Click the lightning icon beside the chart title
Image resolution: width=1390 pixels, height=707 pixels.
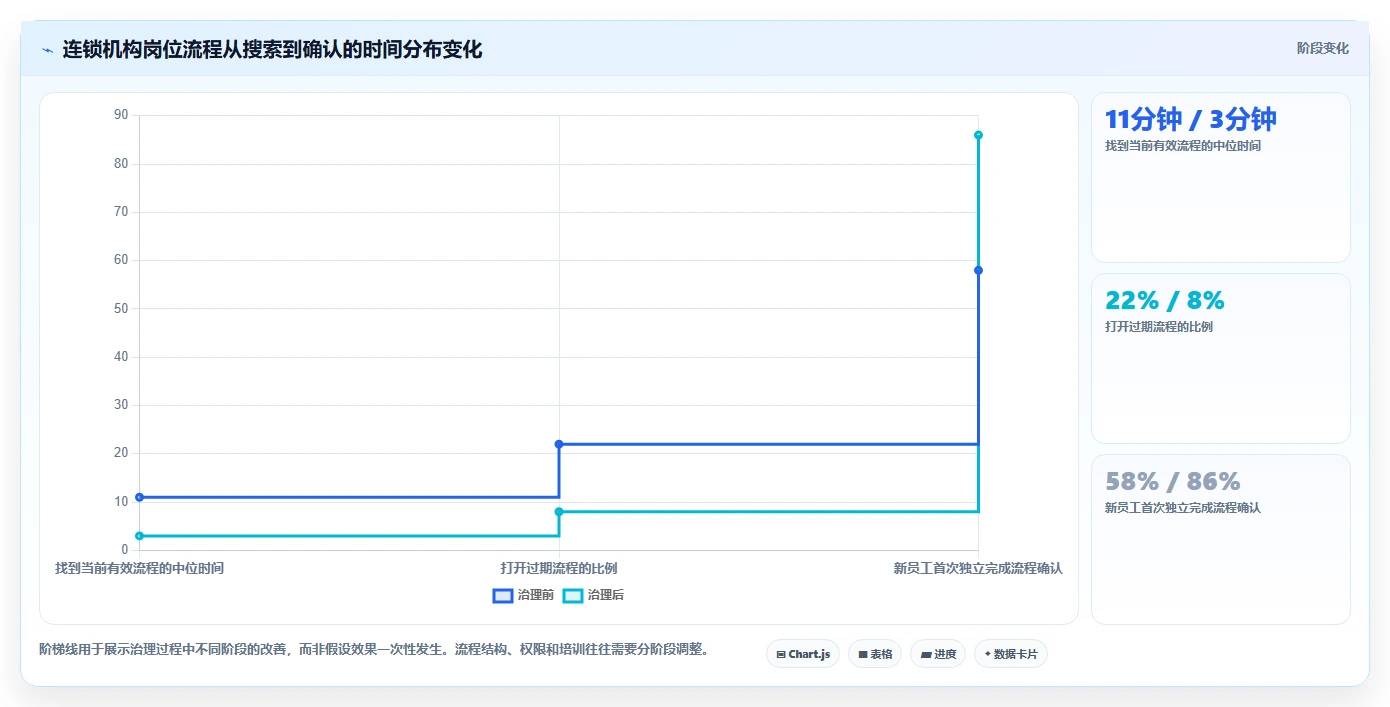47,50
